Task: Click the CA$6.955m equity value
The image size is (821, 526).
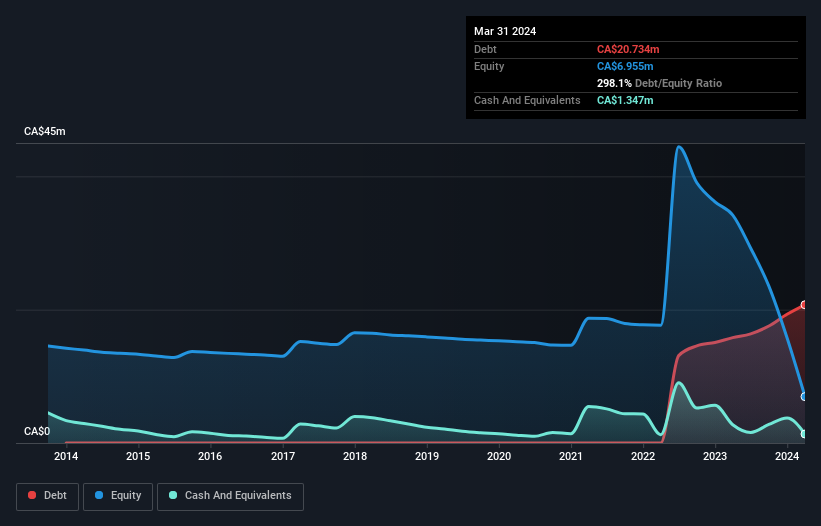Action: click(x=625, y=66)
